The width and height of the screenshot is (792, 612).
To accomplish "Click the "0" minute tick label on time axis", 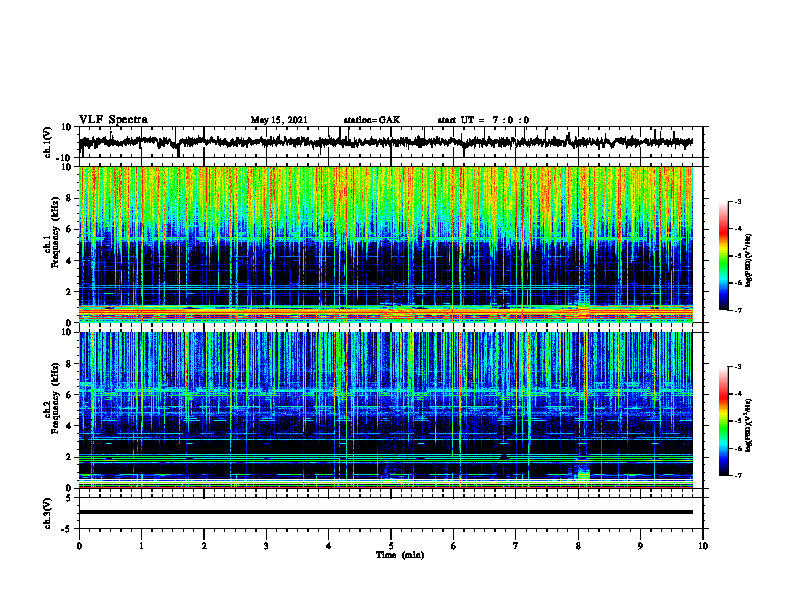I will click(x=79, y=546).
